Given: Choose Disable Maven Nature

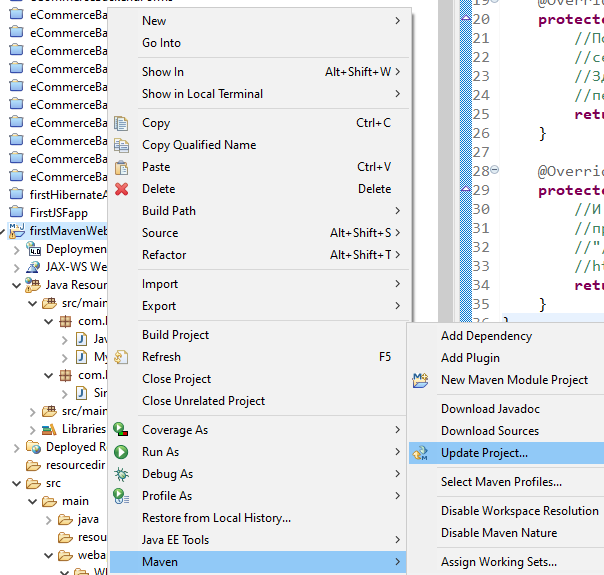Looking at the screenshot, I should pos(507,533).
